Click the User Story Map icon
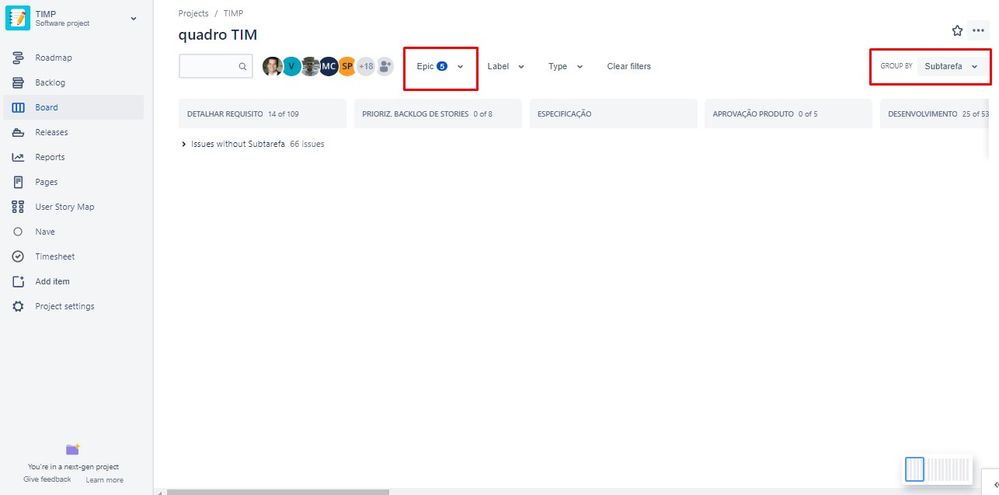 18,207
